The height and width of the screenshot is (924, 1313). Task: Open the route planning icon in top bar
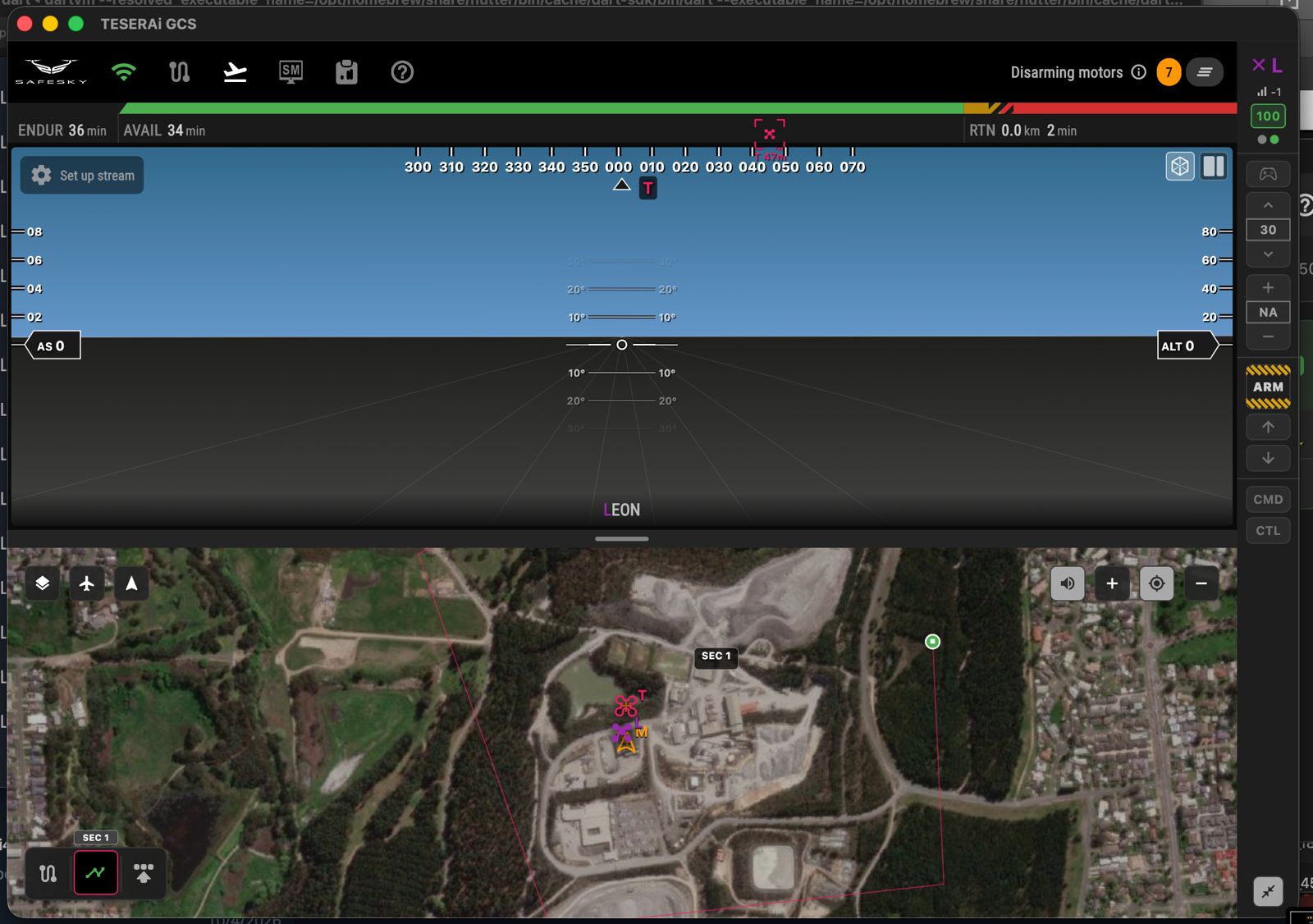179,72
